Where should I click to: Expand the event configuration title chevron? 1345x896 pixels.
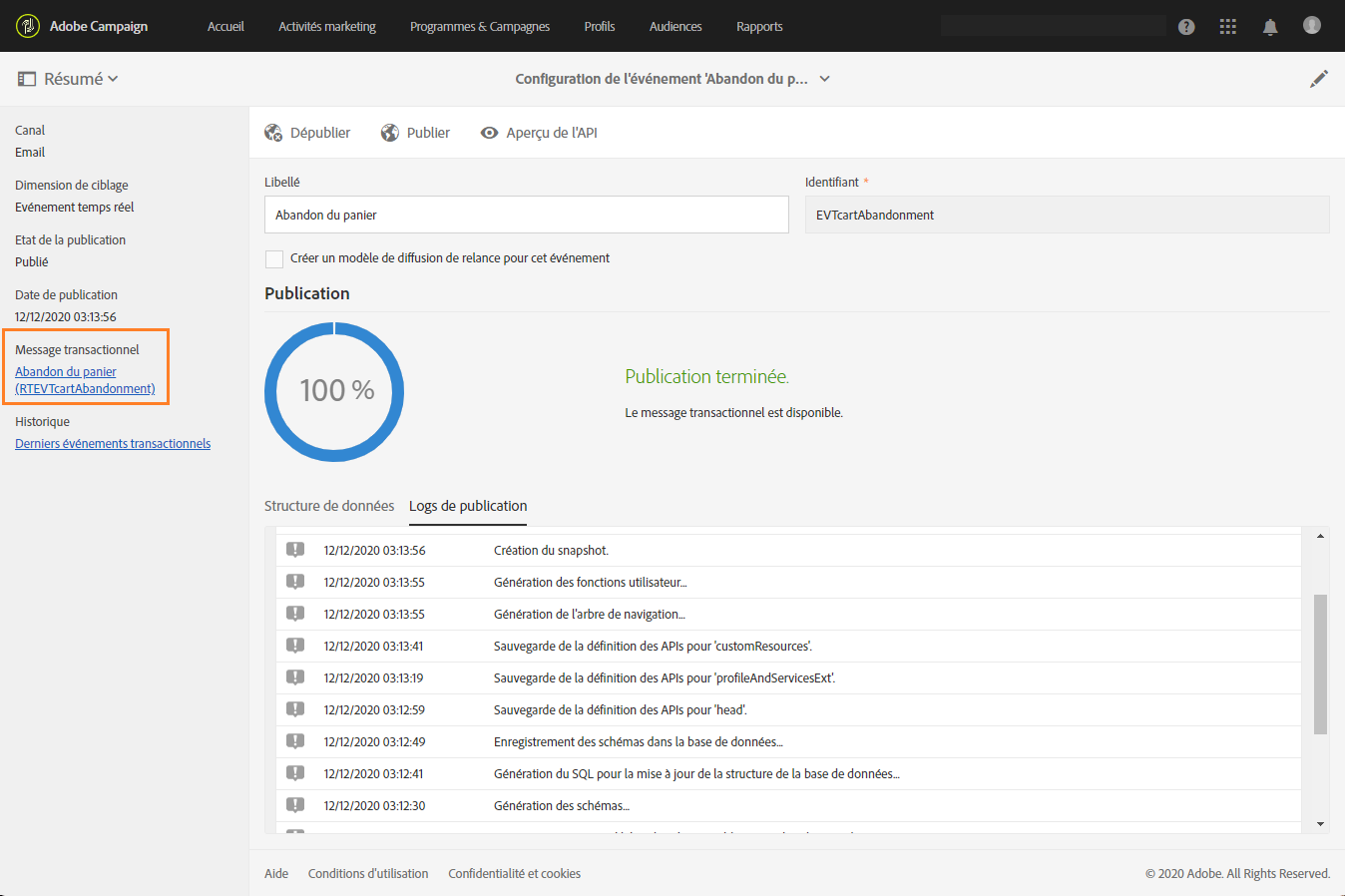click(825, 79)
